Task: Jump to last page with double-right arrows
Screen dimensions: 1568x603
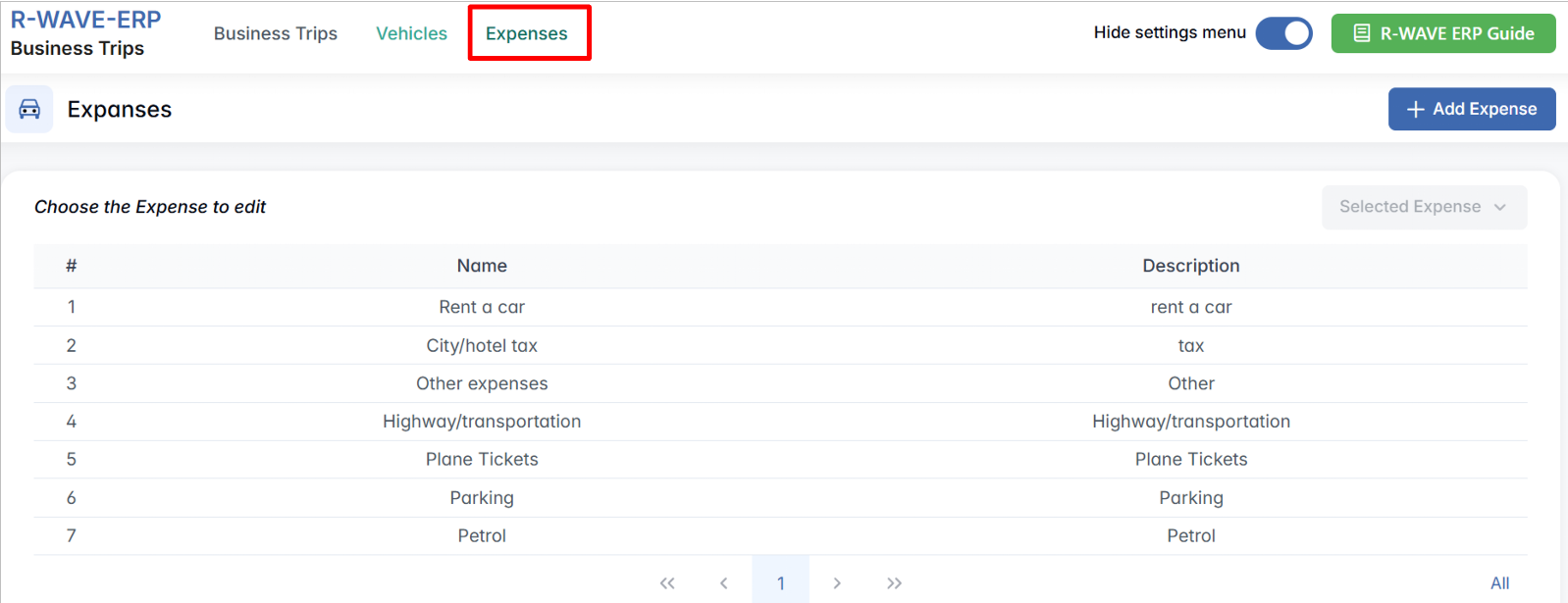Action: 894,582
